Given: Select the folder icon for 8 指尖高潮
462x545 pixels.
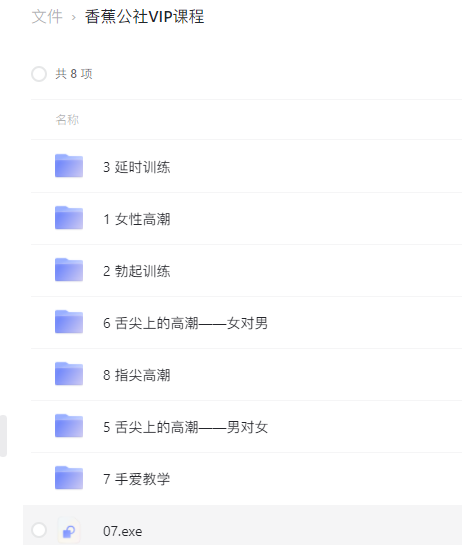Looking at the screenshot, I should tap(69, 374).
